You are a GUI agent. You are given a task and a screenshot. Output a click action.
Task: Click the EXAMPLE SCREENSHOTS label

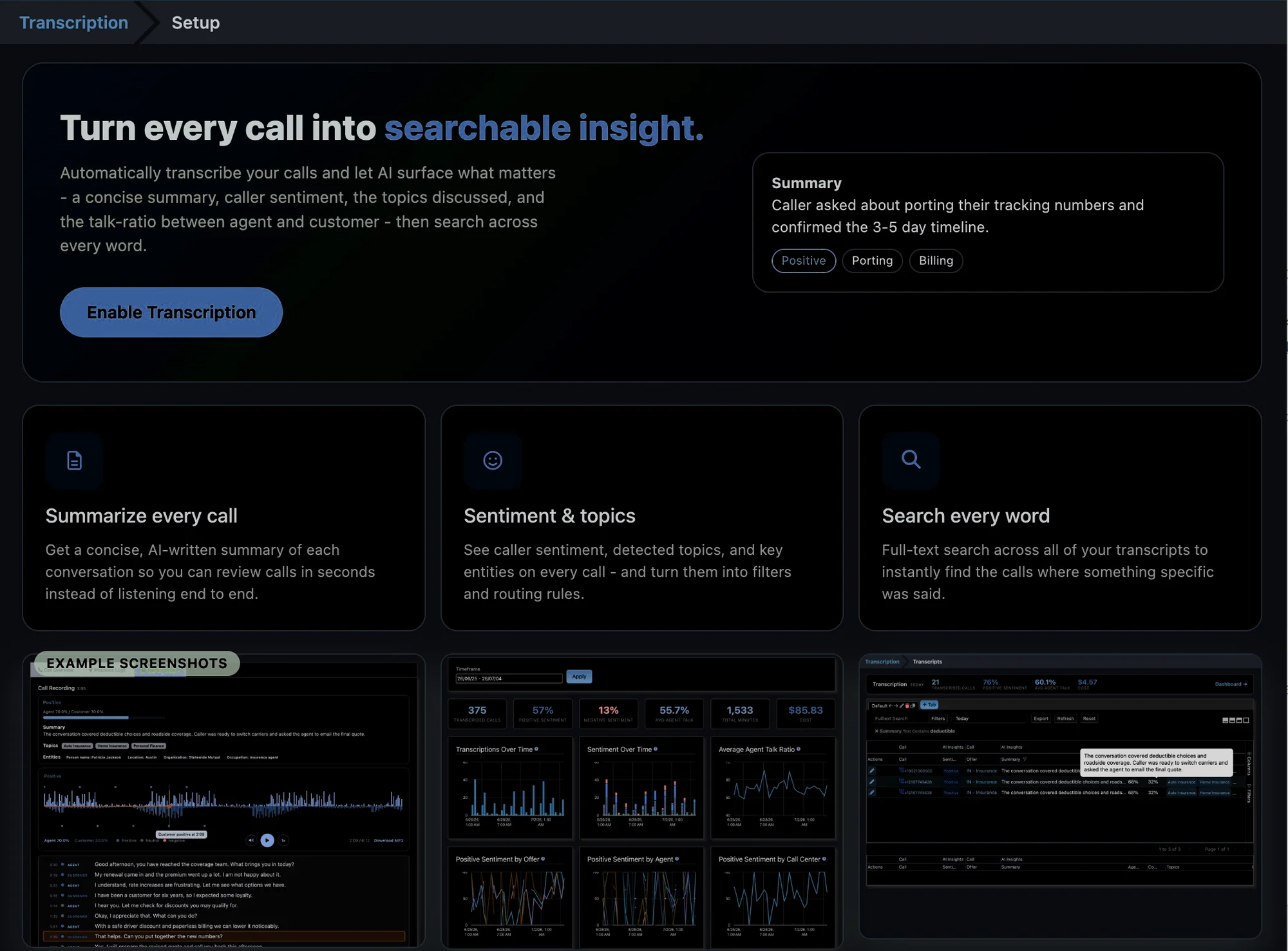tap(137, 663)
